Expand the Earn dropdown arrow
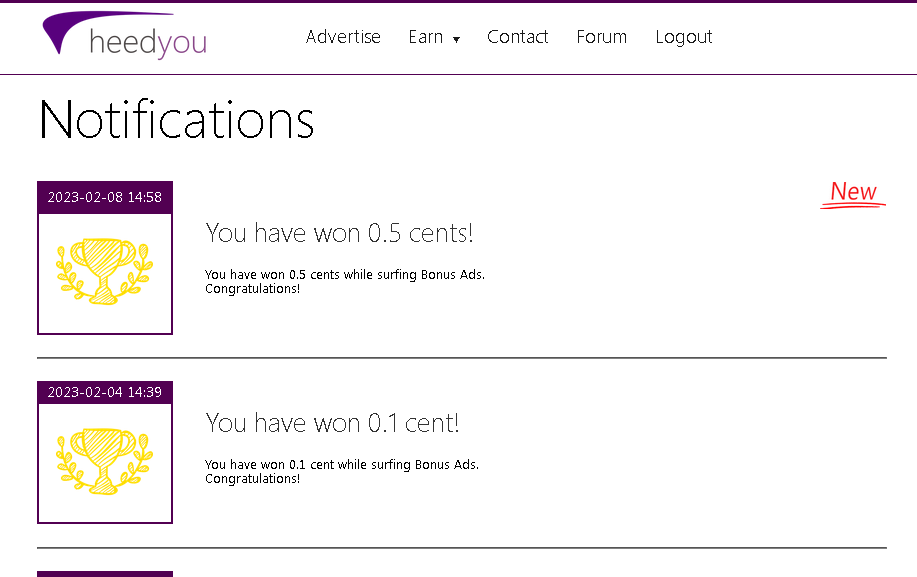 click(456, 39)
